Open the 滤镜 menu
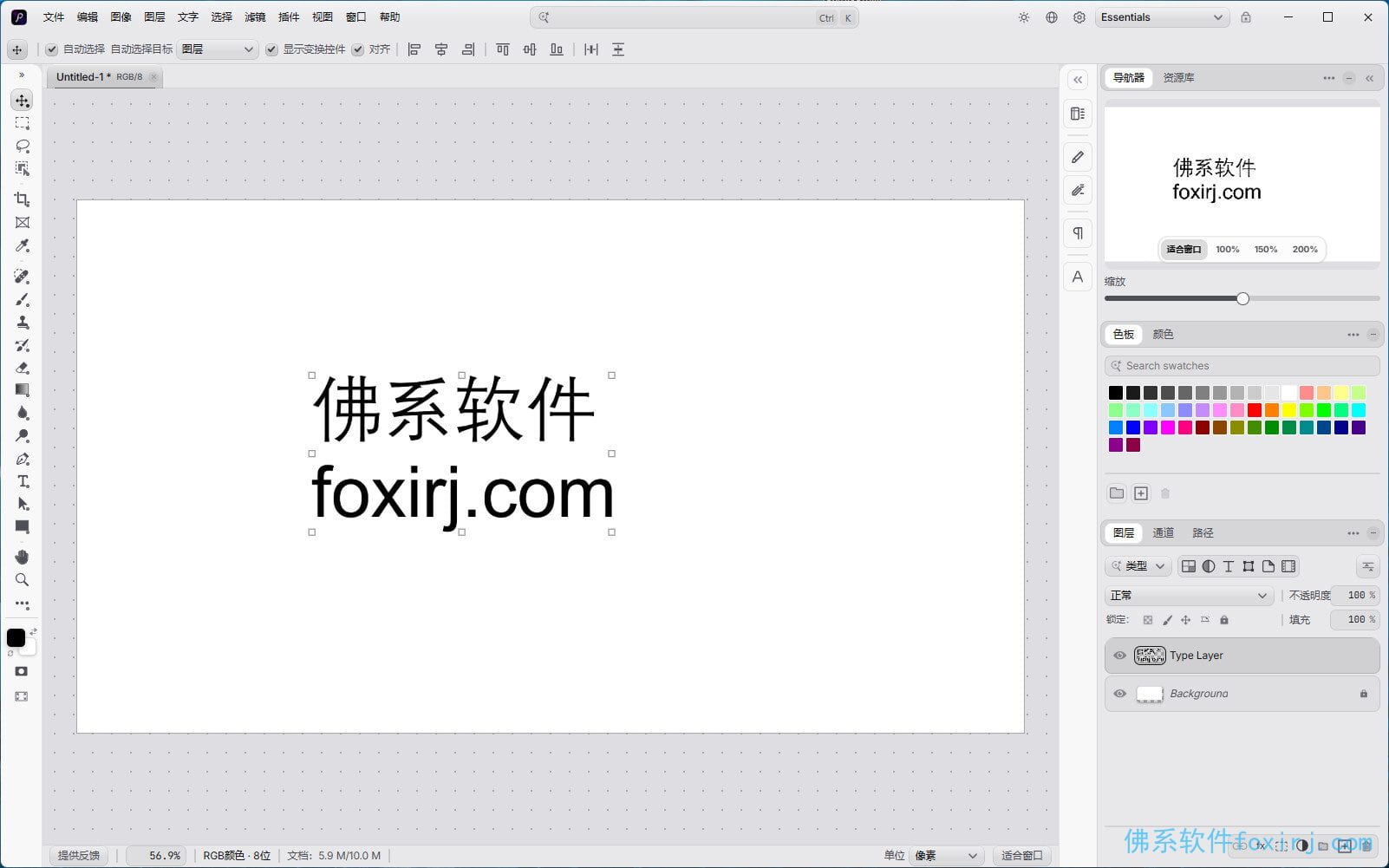The image size is (1389, 868). 255,17
